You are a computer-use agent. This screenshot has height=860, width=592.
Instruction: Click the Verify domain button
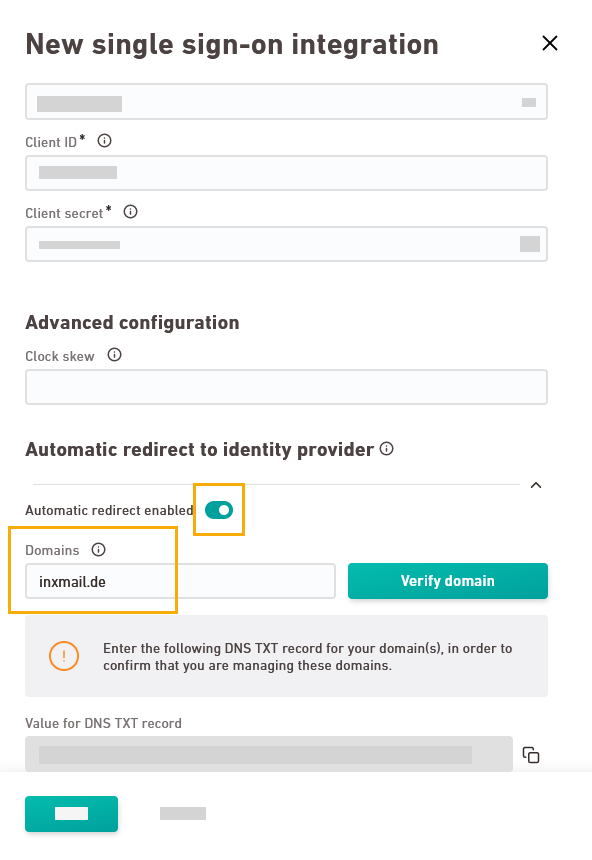tap(448, 581)
